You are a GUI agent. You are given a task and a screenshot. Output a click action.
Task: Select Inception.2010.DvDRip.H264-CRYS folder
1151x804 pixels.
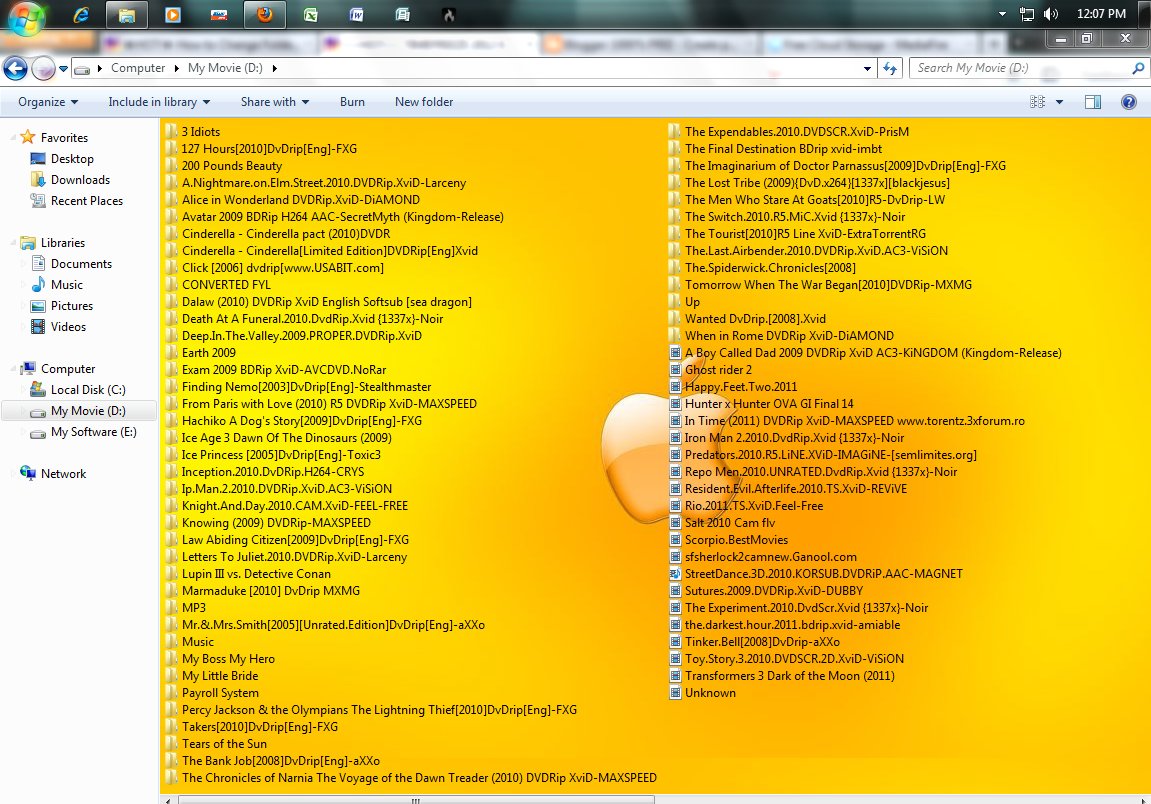[273, 471]
